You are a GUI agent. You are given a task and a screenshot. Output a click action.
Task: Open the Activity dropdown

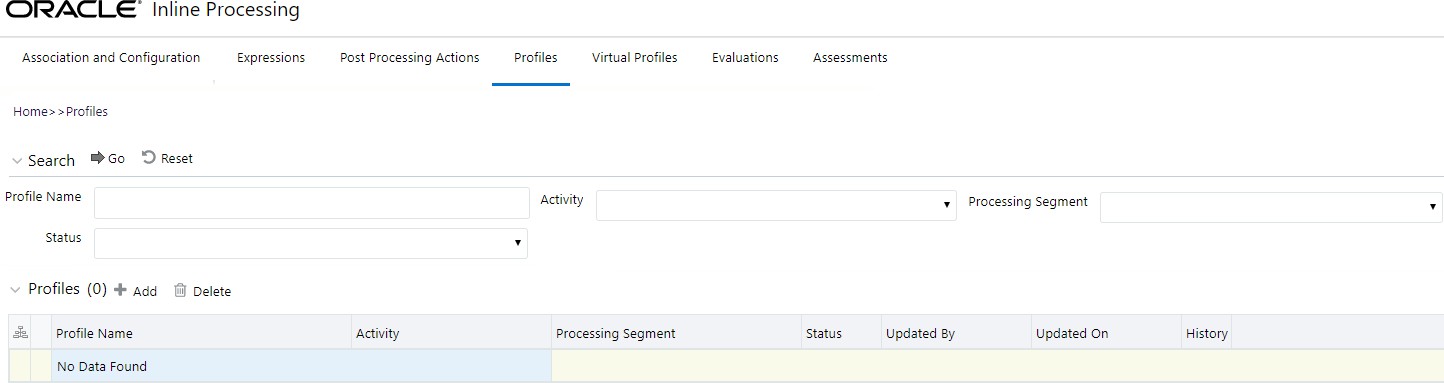point(776,205)
